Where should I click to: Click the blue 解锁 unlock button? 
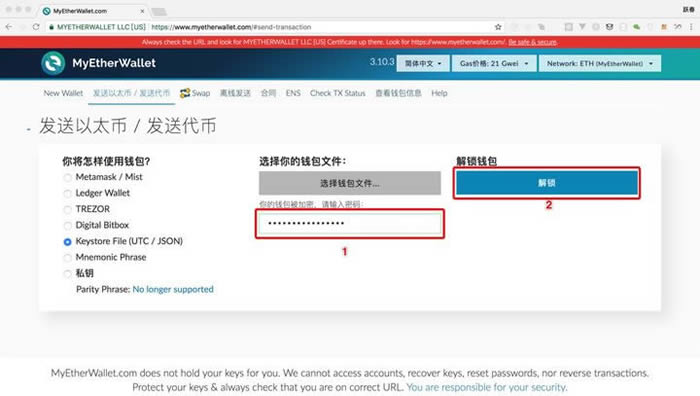(x=547, y=183)
